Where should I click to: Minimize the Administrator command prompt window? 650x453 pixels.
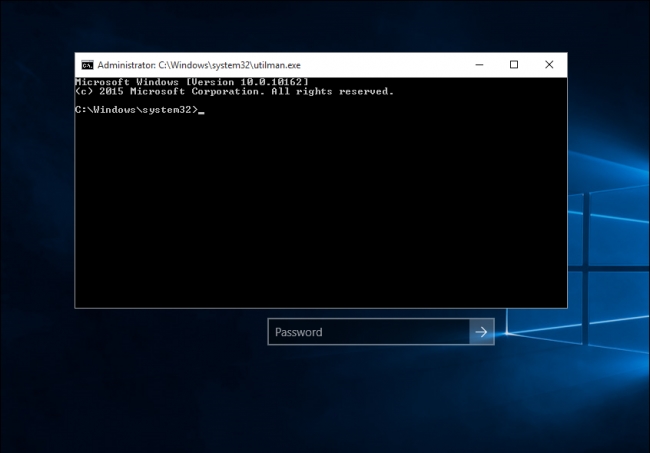click(x=479, y=65)
